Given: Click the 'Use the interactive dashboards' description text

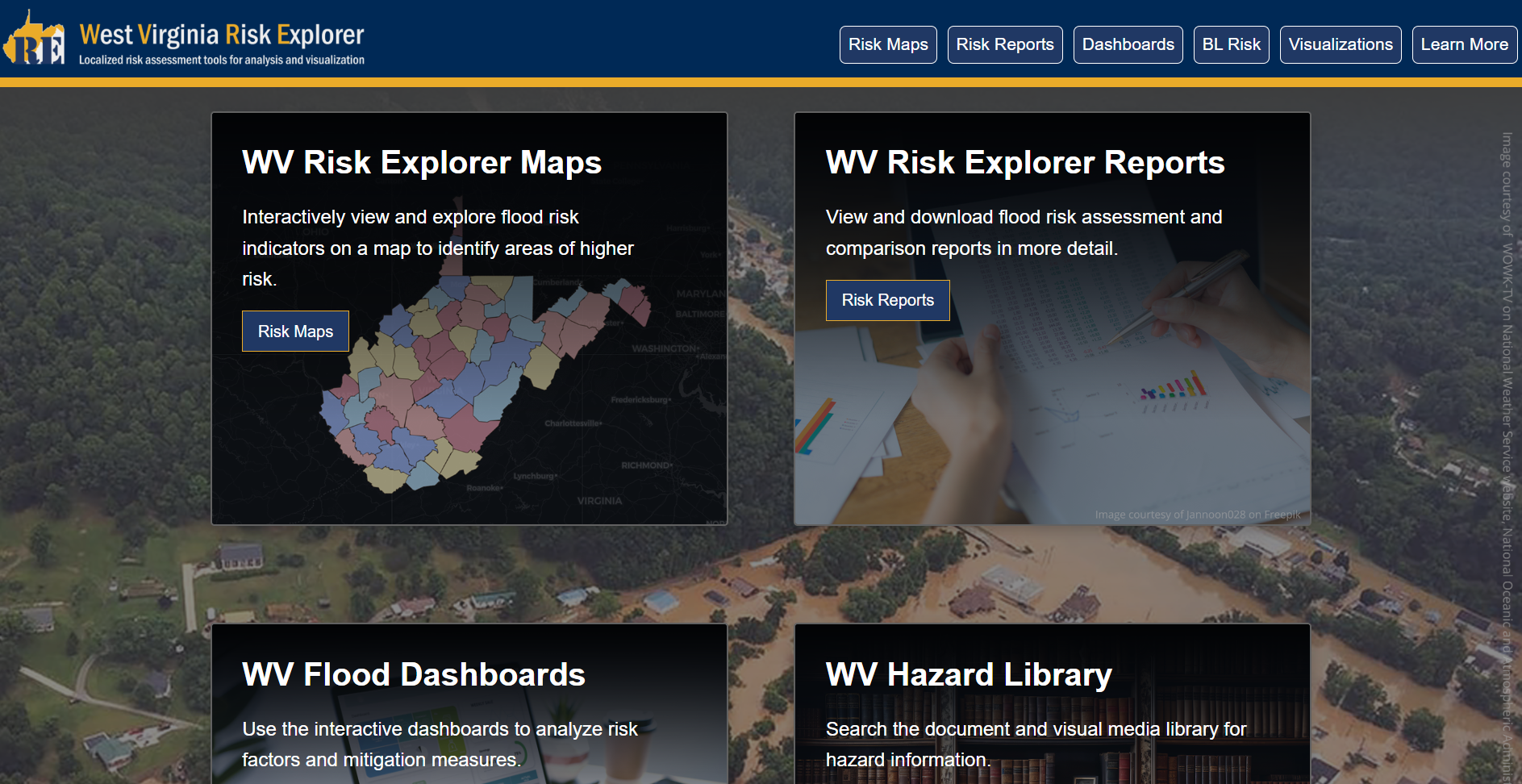Looking at the screenshot, I should (x=440, y=744).
